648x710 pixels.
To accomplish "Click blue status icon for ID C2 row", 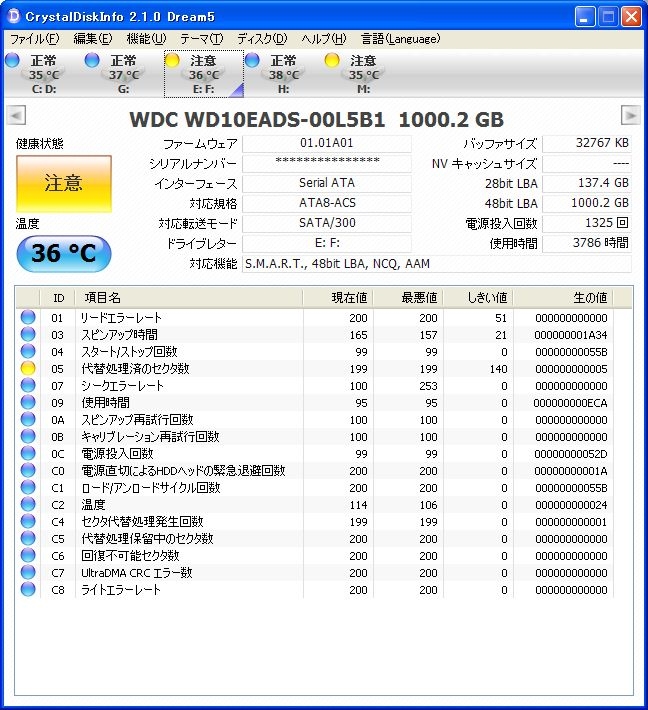I will click(x=28, y=504).
